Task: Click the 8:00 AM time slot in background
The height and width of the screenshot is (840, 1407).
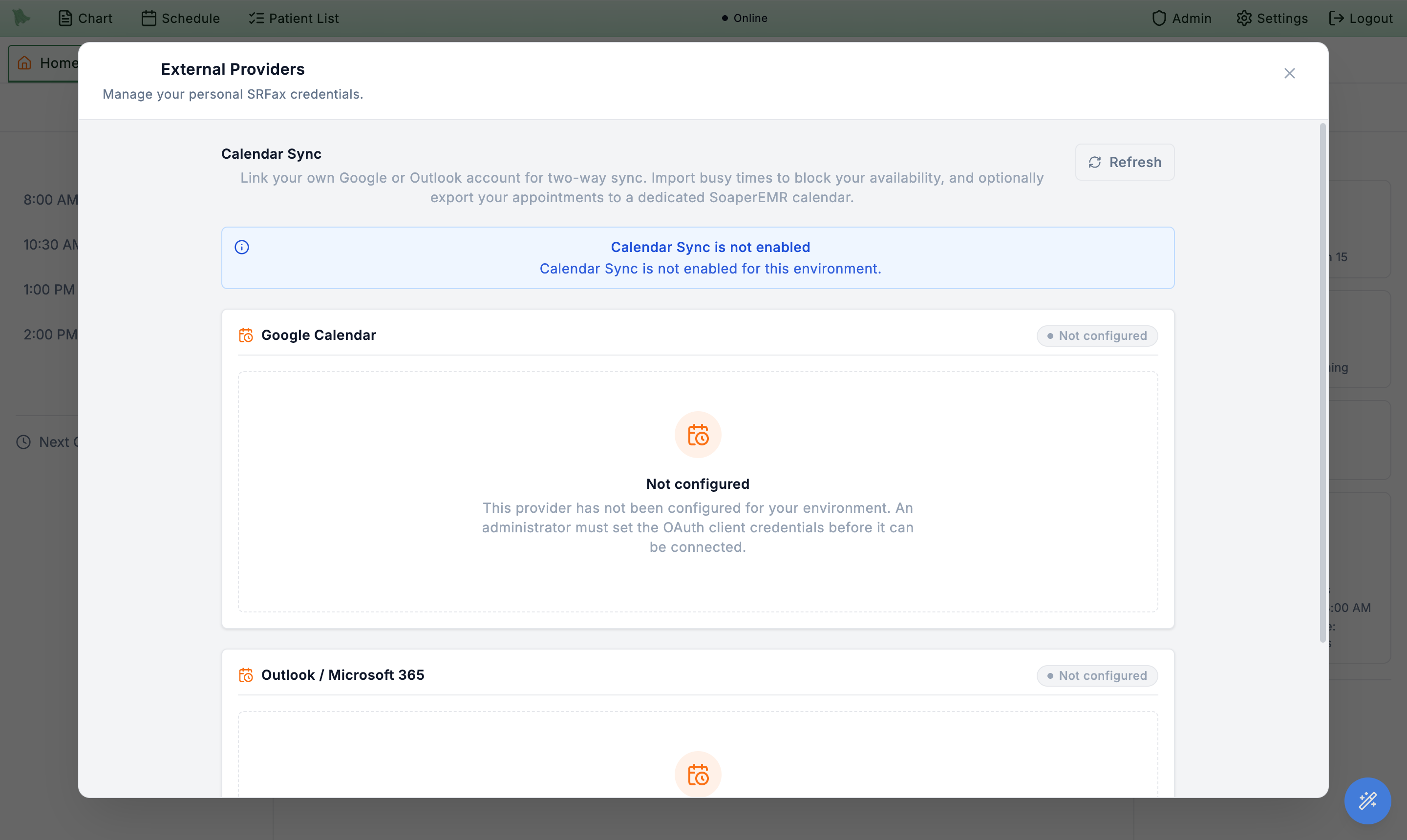Action: pos(50,200)
